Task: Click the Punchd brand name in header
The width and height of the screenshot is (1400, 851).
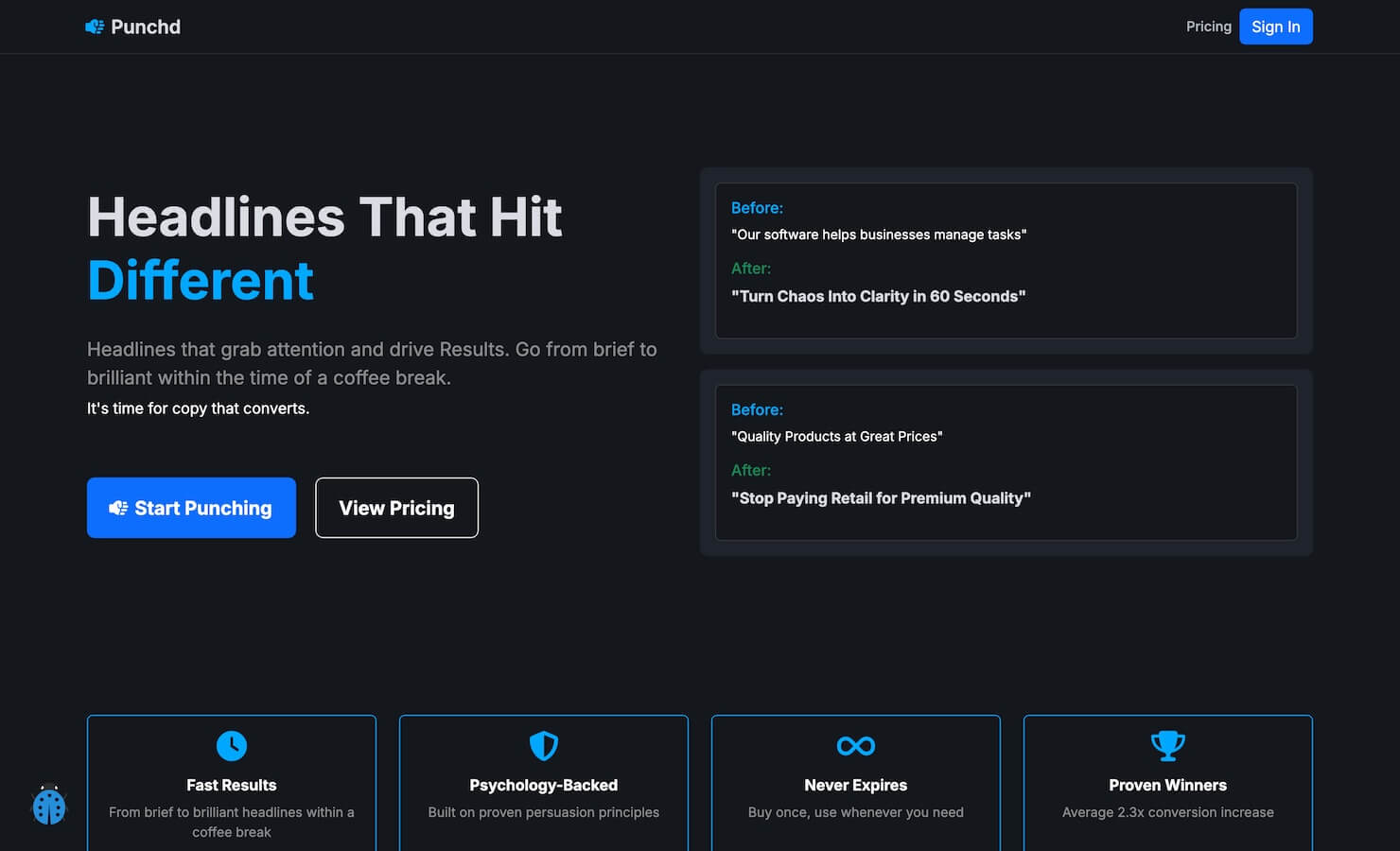Action: (146, 26)
